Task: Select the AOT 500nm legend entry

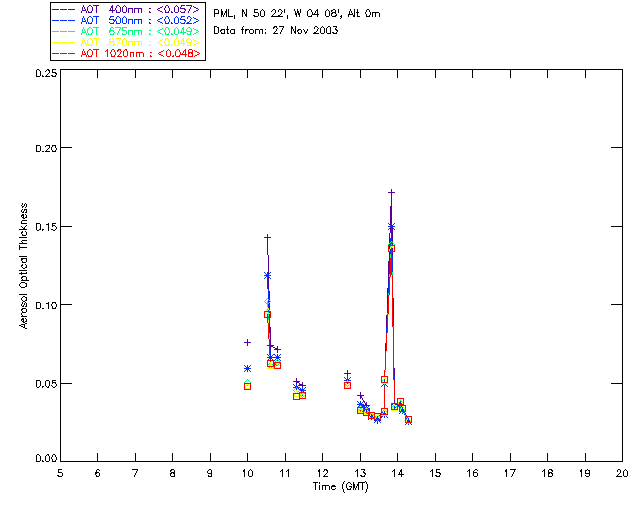Action: (127, 20)
